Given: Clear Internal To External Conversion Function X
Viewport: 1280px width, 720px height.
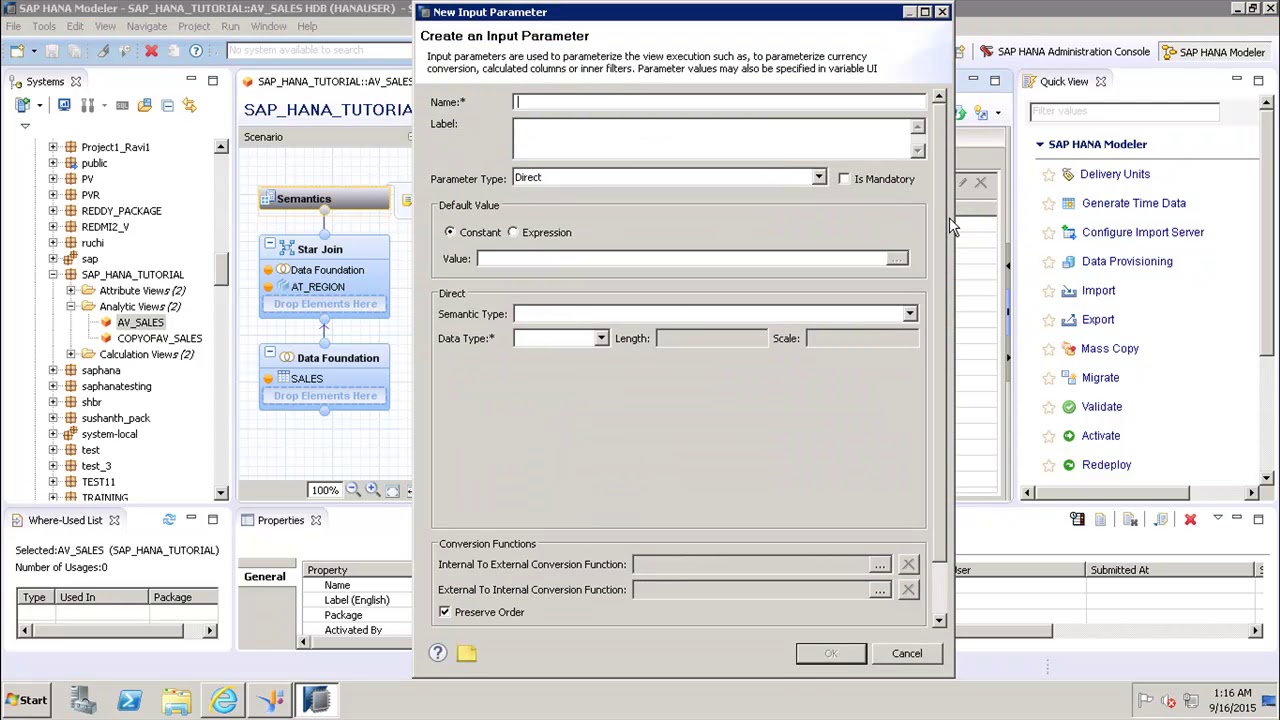Looking at the screenshot, I should pyautogui.click(x=908, y=564).
